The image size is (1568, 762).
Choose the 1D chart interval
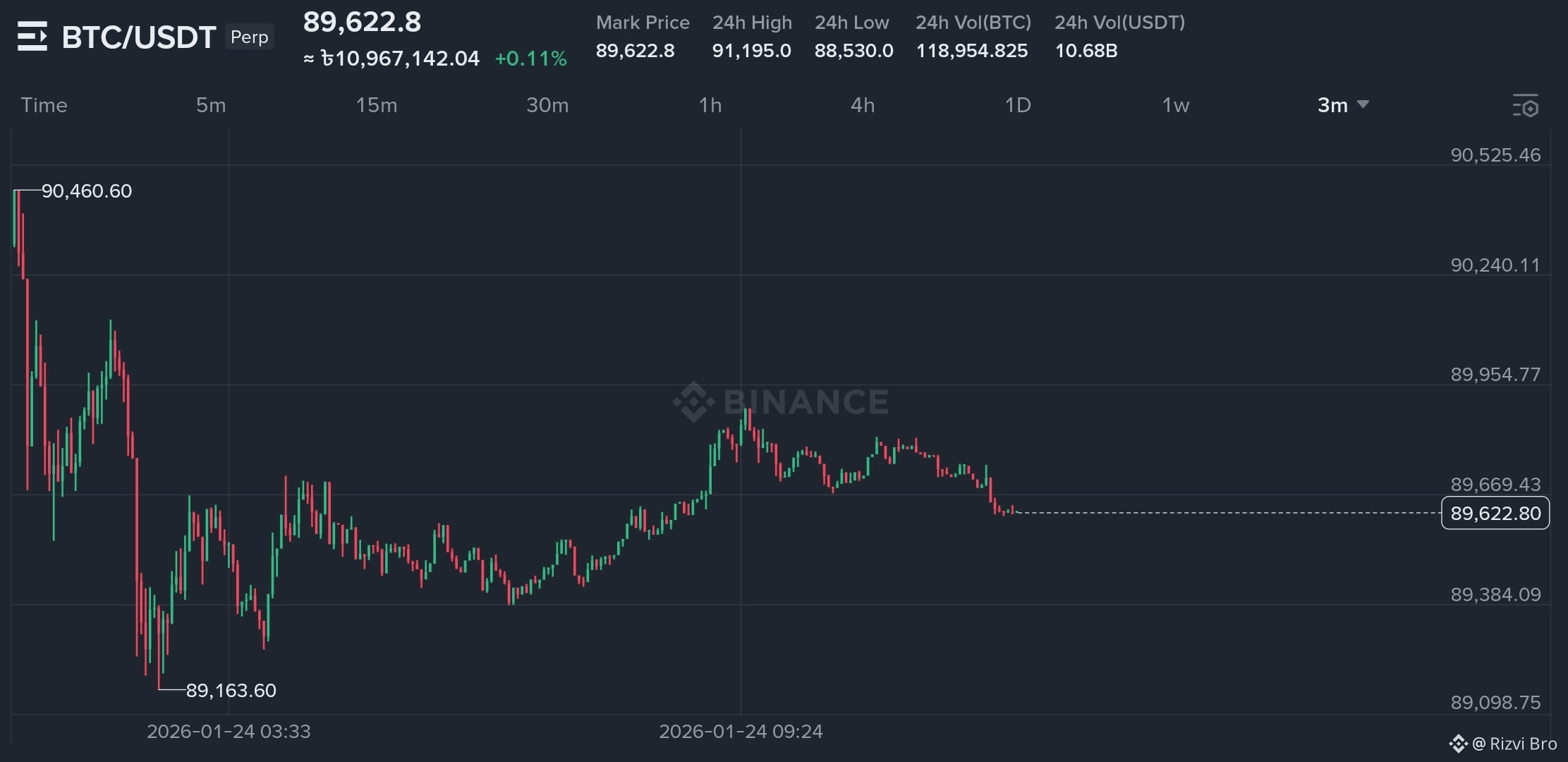pos(1018,105)
